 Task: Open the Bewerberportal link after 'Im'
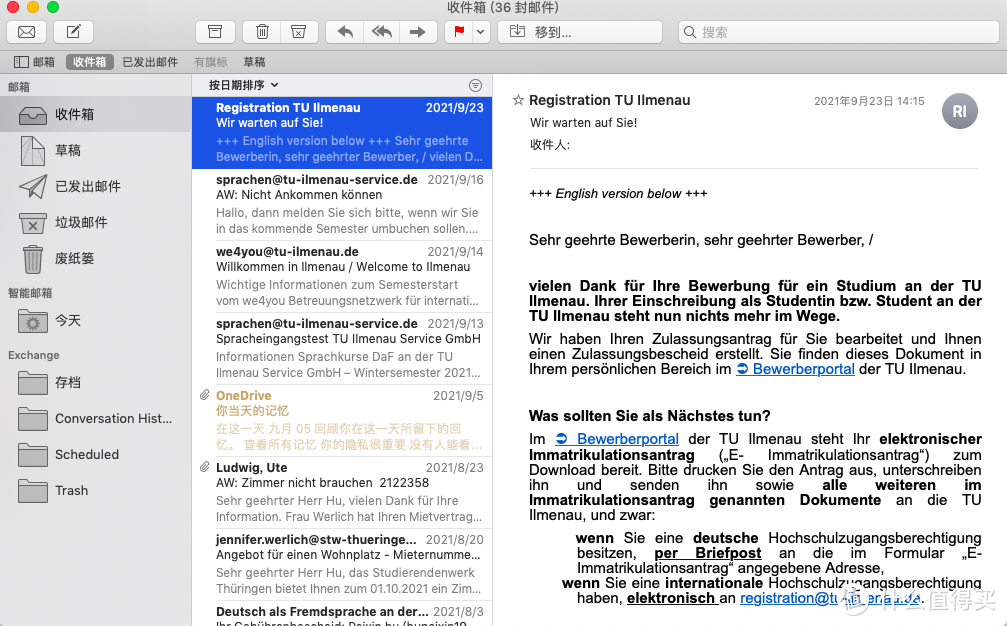617,439
